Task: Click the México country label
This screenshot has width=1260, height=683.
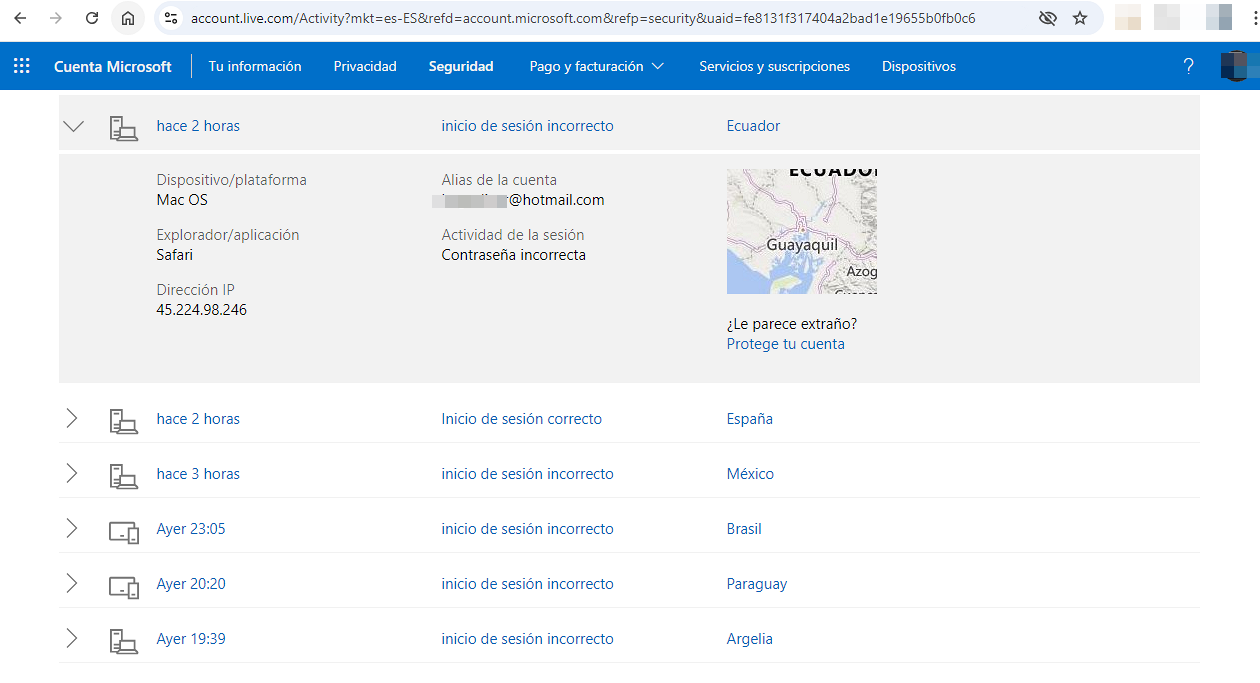Action: tap(750, 474)
